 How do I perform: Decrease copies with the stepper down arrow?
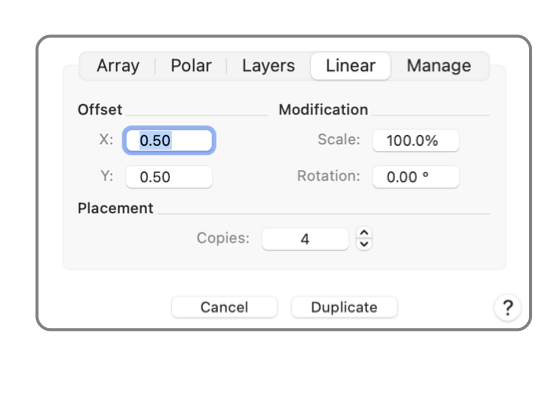point(364,244)
